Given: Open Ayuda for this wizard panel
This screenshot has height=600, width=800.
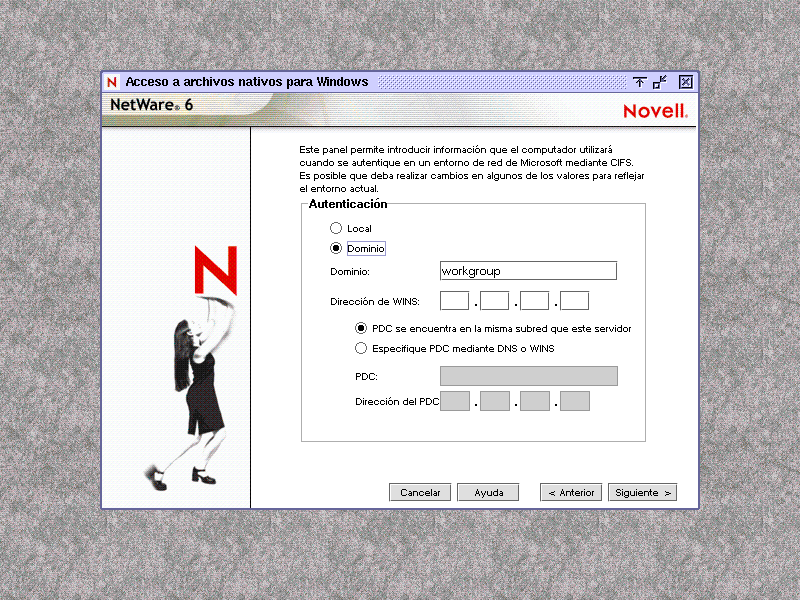Looking at the screenshot, I should [x=488, y=492].
